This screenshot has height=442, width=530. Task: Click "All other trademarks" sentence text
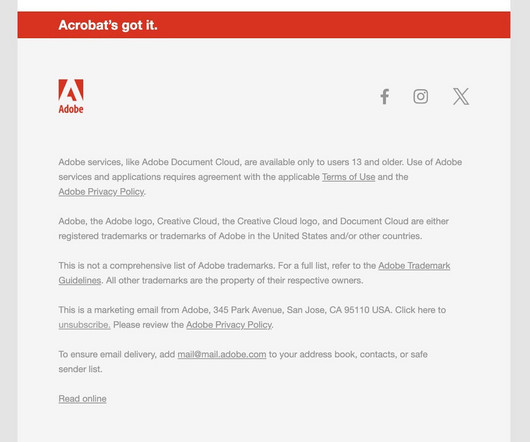point(235,280)
